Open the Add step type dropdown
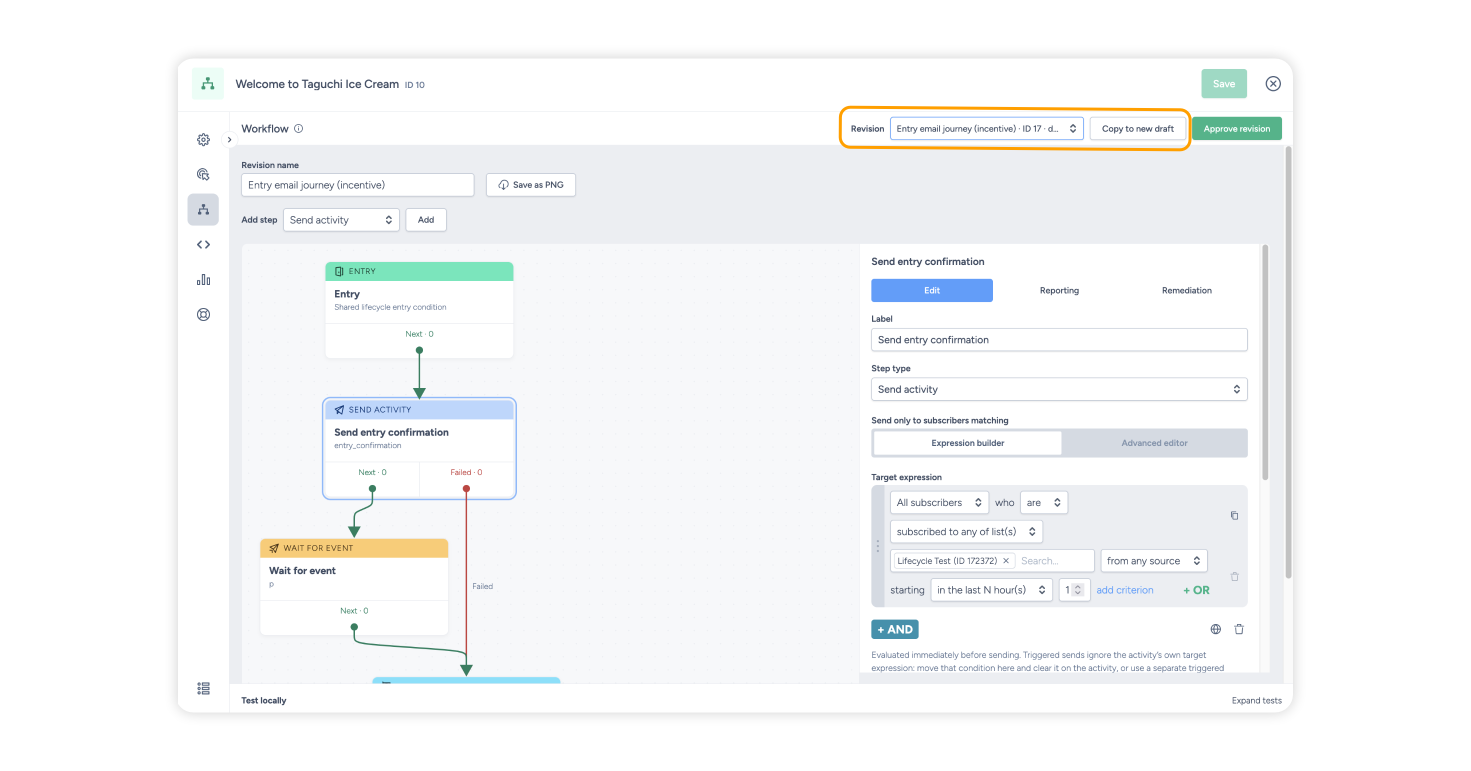 click(x=341, y=220)
